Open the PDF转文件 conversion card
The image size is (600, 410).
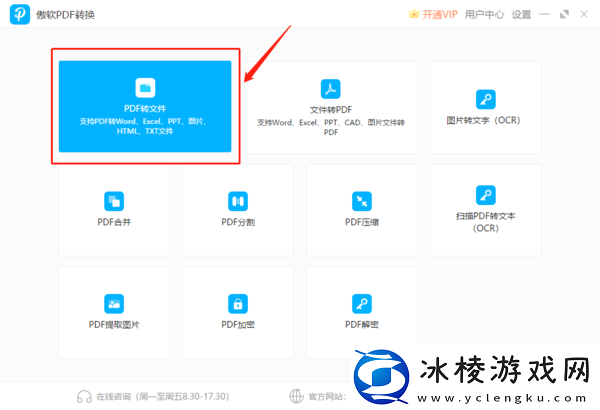point(145,106)
